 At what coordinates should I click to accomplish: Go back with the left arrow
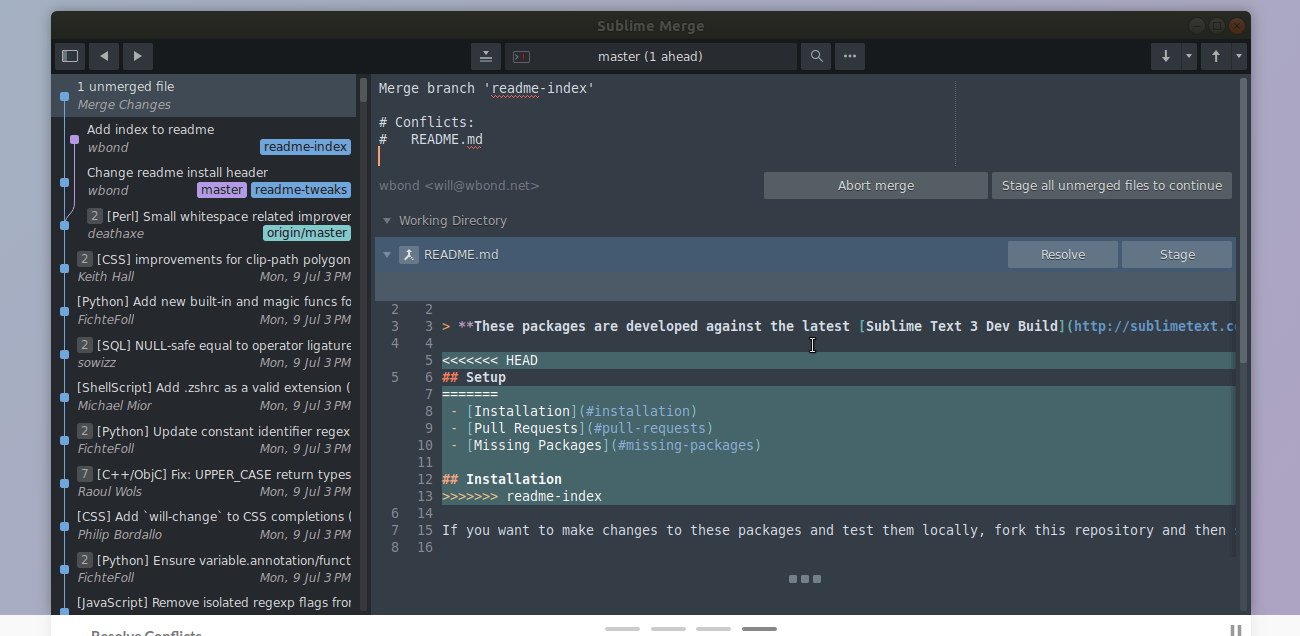[x=104, y=56]
